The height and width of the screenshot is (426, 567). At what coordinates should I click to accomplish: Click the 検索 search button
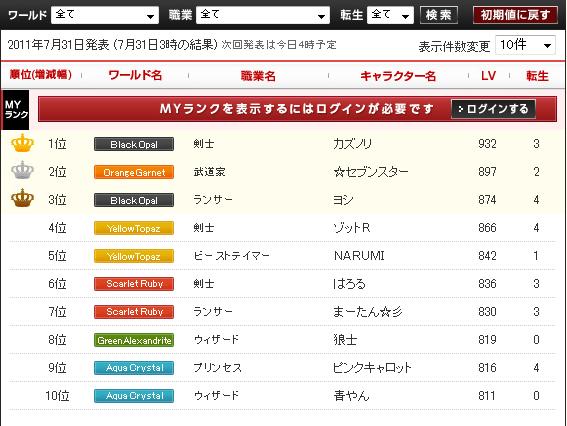coord(439,15)
